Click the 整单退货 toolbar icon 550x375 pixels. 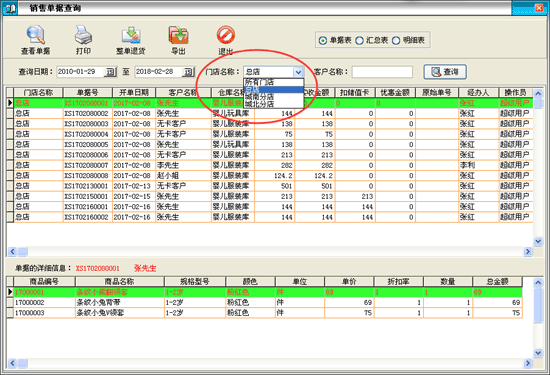point(131,35)
